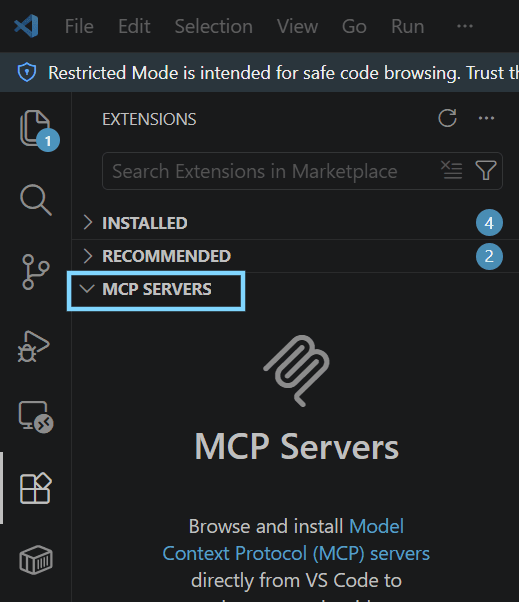Image resolution: width=519 pixels, height=602 pixels.
Task: Click the RECOMMENDED count badge 2
Action: point(489,256)
